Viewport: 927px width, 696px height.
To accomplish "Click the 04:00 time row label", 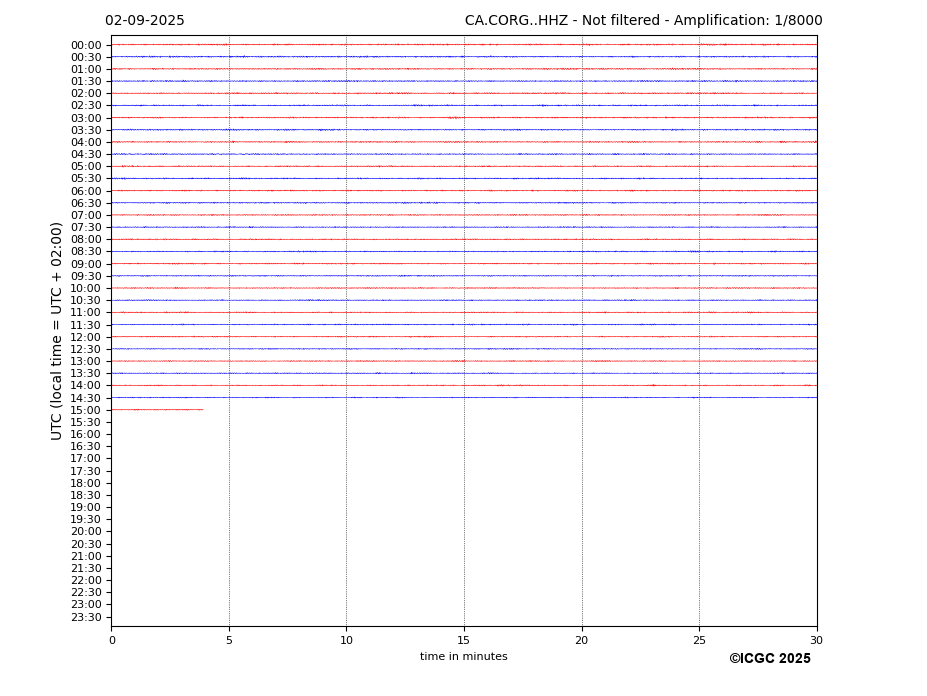I will (86, 143).
